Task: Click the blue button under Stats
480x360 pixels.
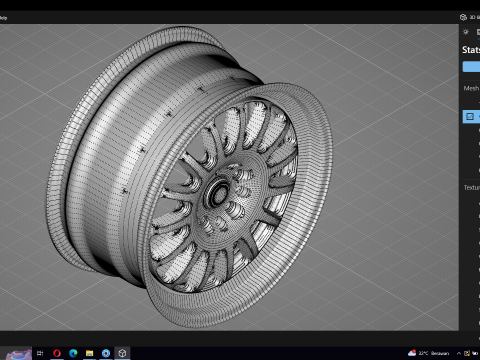Action: (x=471, y=67)
